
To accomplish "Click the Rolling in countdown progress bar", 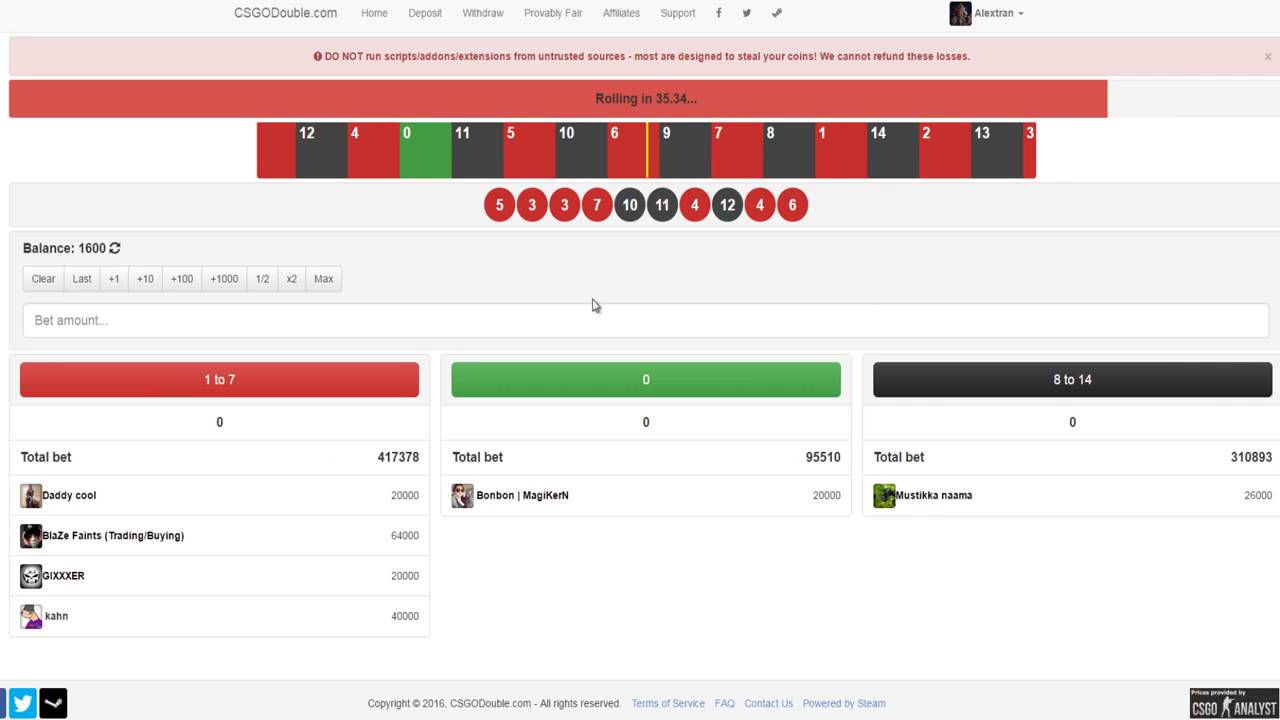I will pyautogui.click(x=558, y=99).
